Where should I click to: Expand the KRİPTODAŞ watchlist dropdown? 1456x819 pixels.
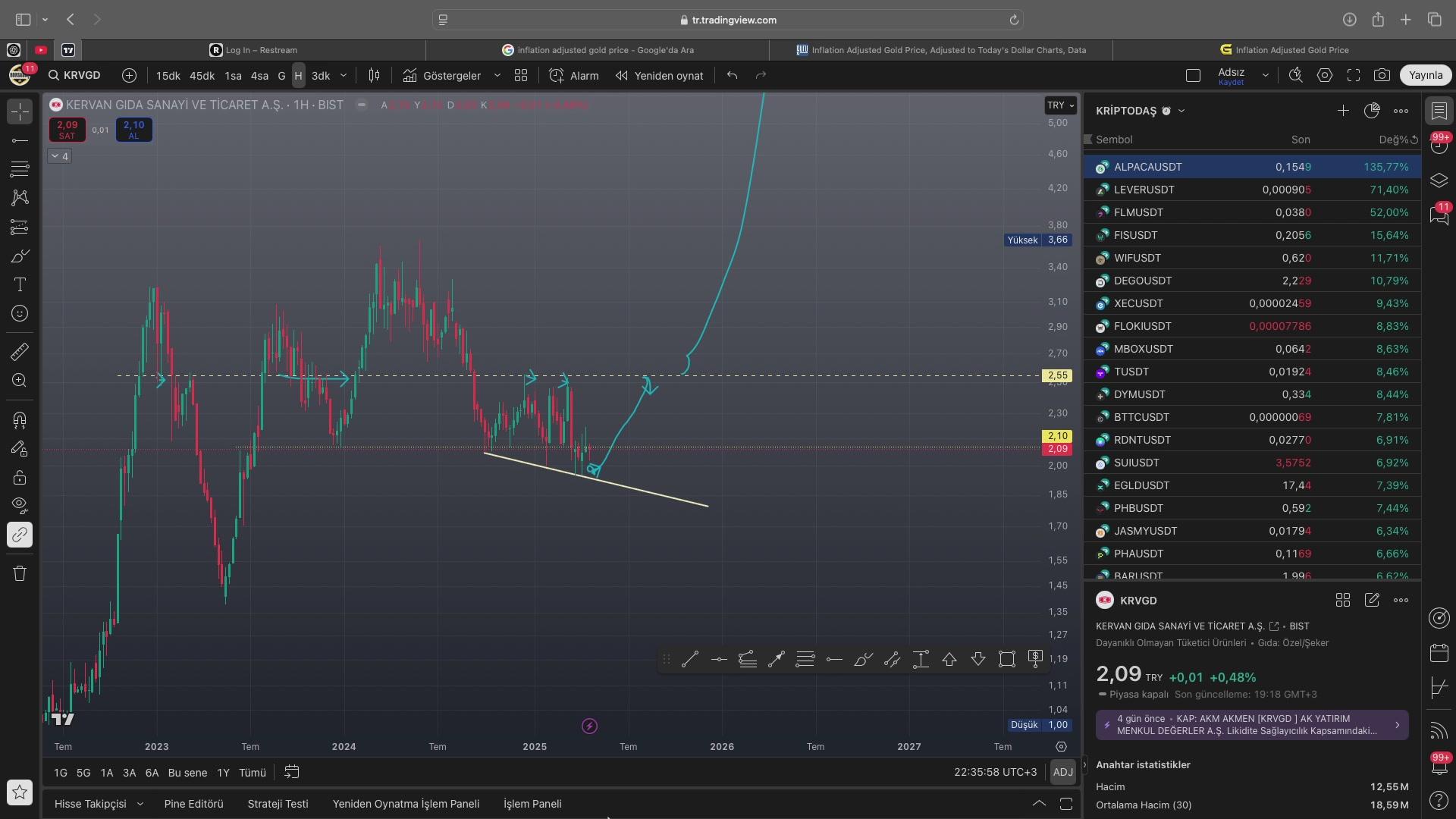coord(1181,111)
